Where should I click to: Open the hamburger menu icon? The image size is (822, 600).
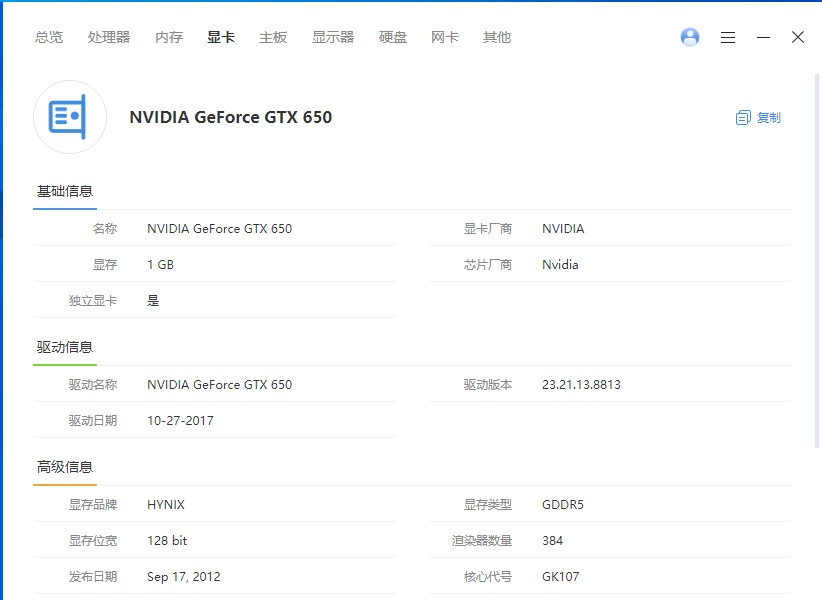[x=728, y=37]
